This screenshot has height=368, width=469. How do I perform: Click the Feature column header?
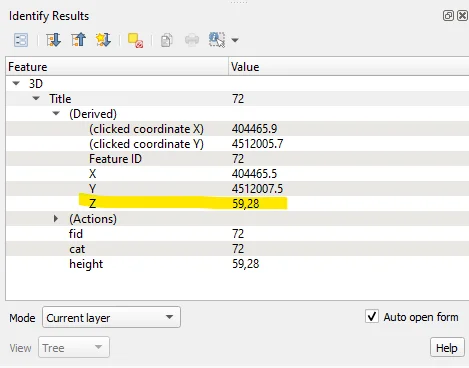pyautogui.click(x=117, y=67)
